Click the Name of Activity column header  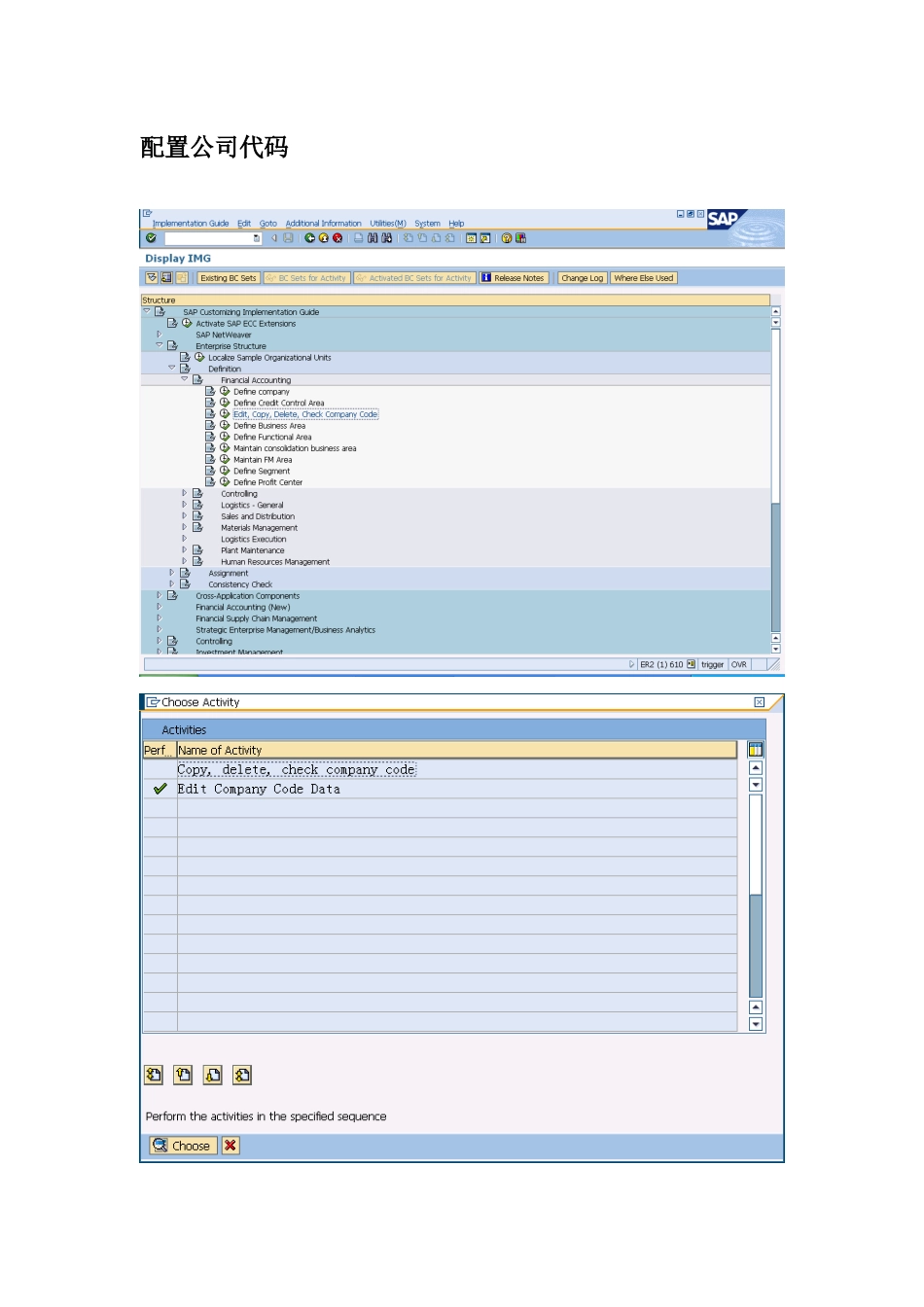[456, 750]
